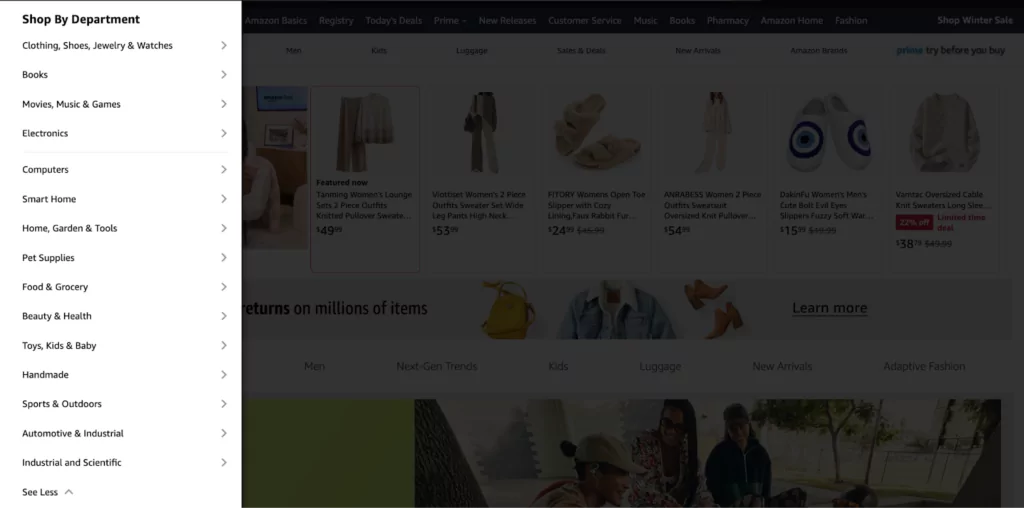Open Clothing, Shoes, Jewelry & Watches department
The image size is (1024, 508).
pyautogui.click(x=97, y=46)
